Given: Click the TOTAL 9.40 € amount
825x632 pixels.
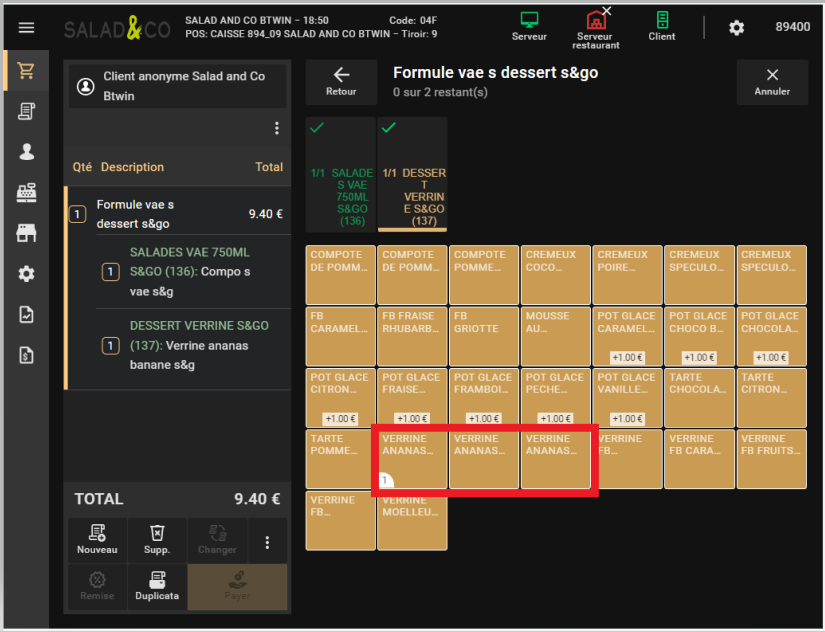Looking at the screenshot, I should 257,498.
